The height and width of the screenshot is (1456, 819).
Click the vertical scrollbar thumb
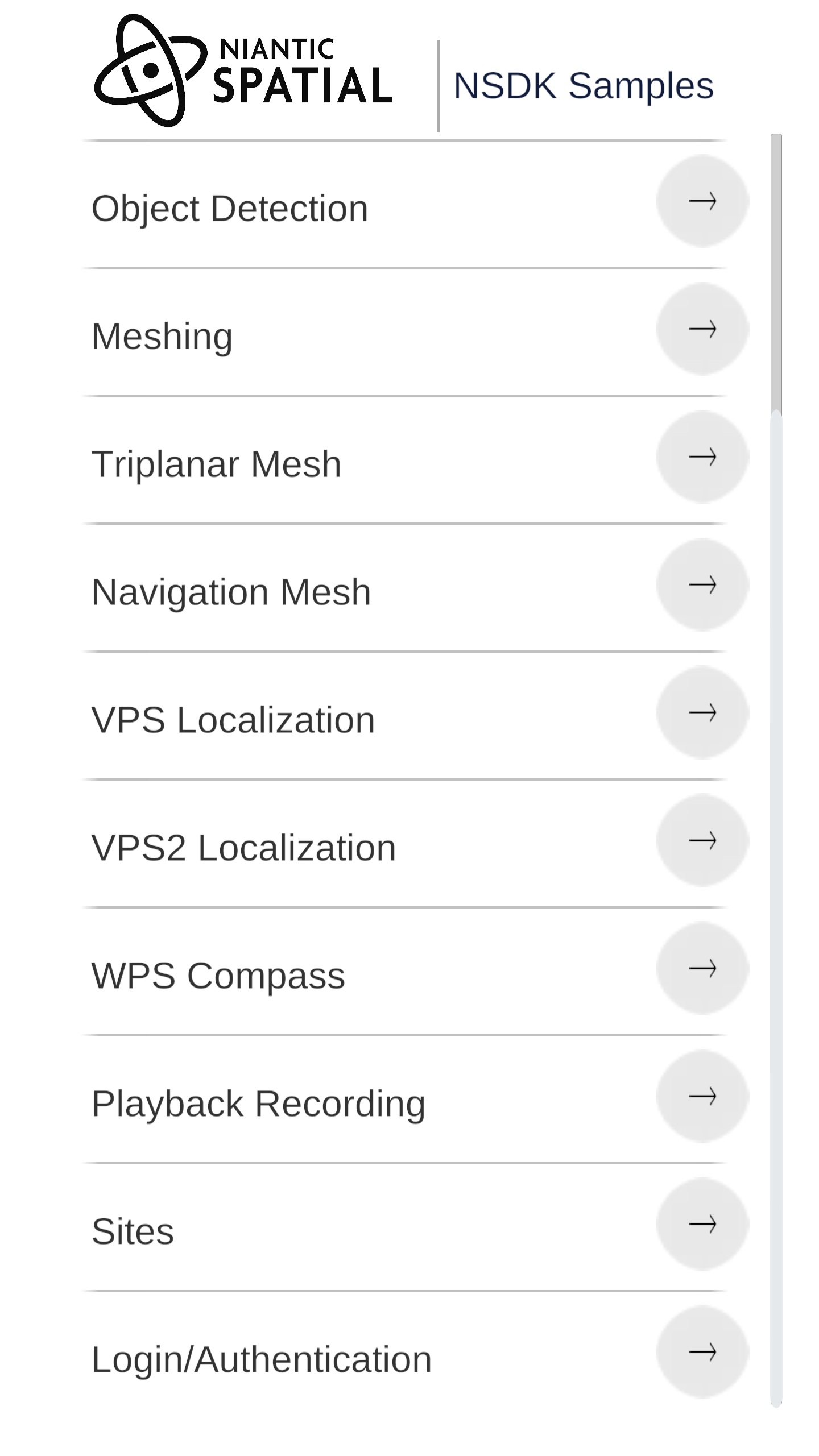[776, 273]
